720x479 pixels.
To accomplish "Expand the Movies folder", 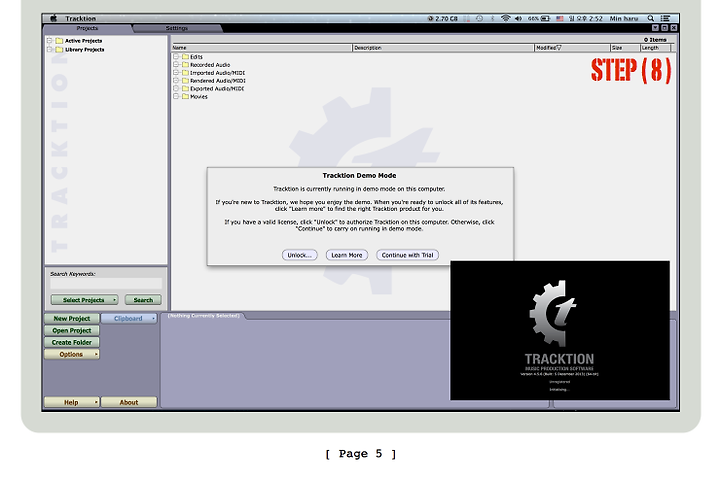I will coord(176,96).
